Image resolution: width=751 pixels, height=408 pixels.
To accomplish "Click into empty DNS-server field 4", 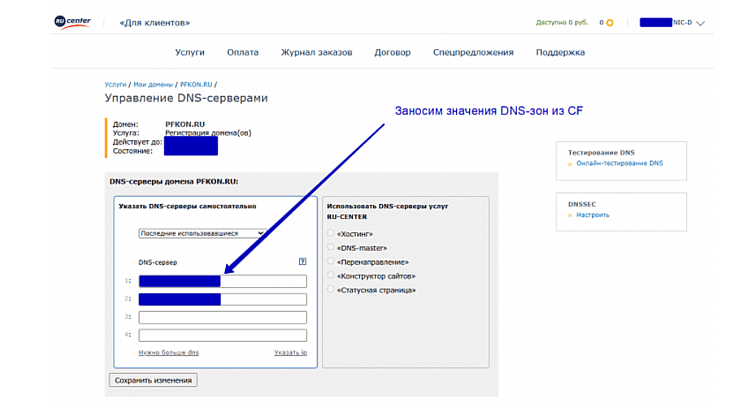I will [223, 335].
